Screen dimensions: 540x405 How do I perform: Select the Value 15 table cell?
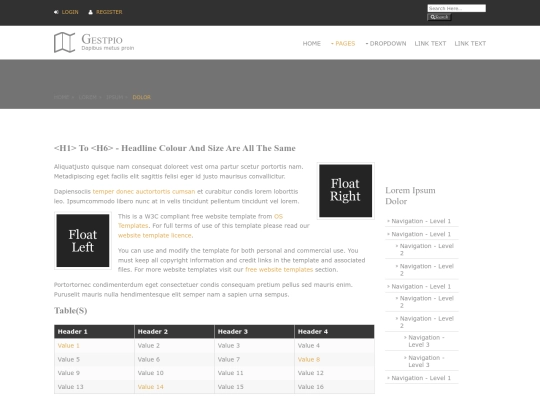tap(255, 387)
